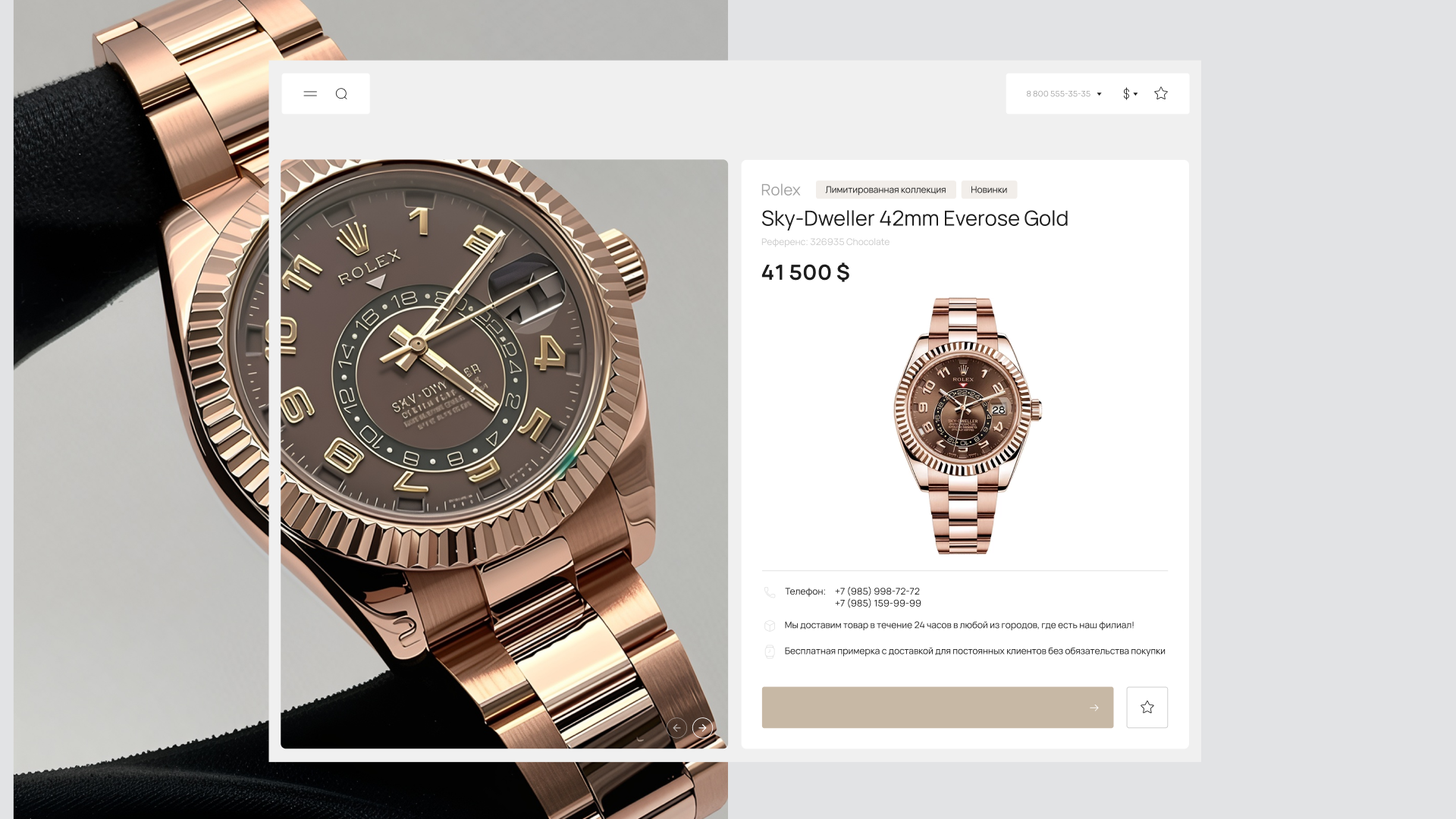Go to next photo arrow
The height and width of the screenshot is (819, 1456).
(702, 728)
